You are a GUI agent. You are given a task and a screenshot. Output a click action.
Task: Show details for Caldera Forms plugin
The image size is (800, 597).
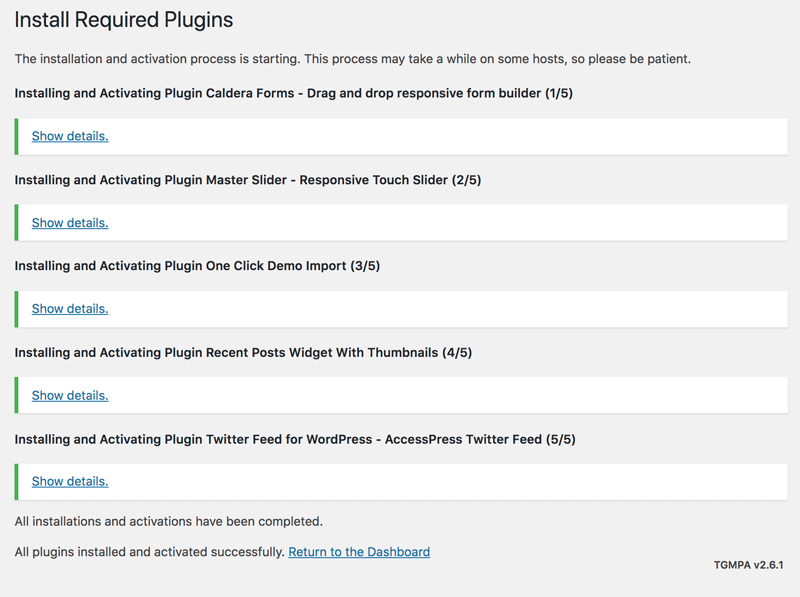[x=70, y=136]
